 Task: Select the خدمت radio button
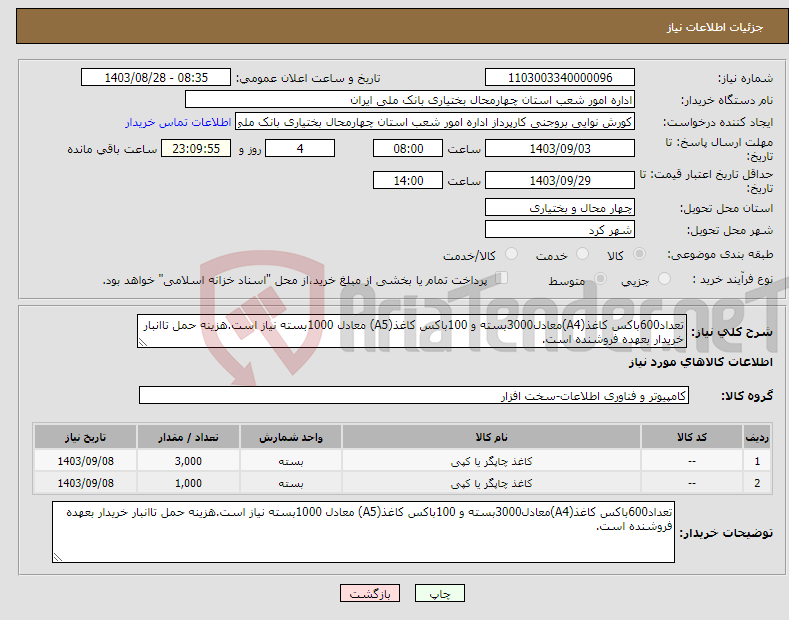point(582,254)
